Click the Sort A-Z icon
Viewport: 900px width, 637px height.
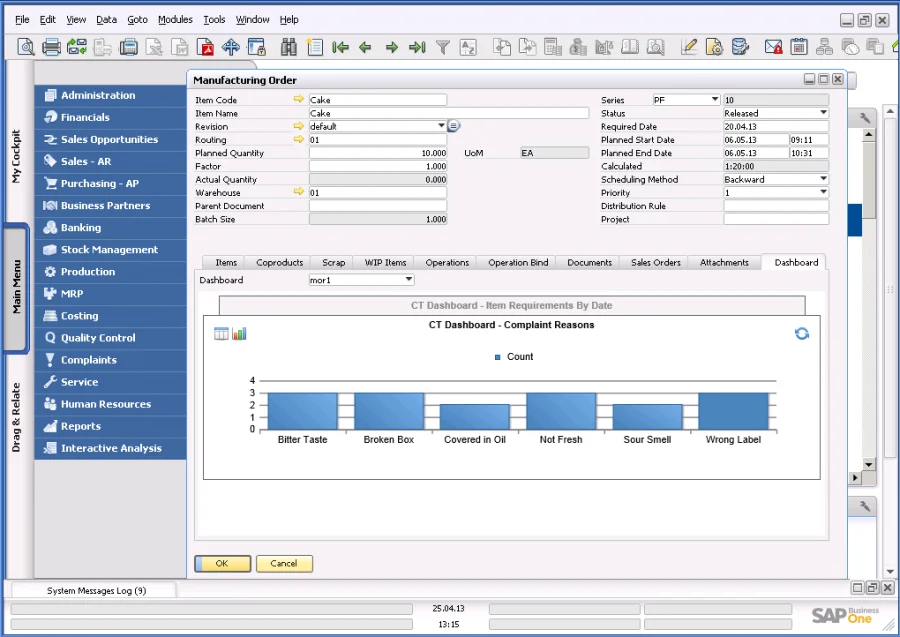click(468, 47)
